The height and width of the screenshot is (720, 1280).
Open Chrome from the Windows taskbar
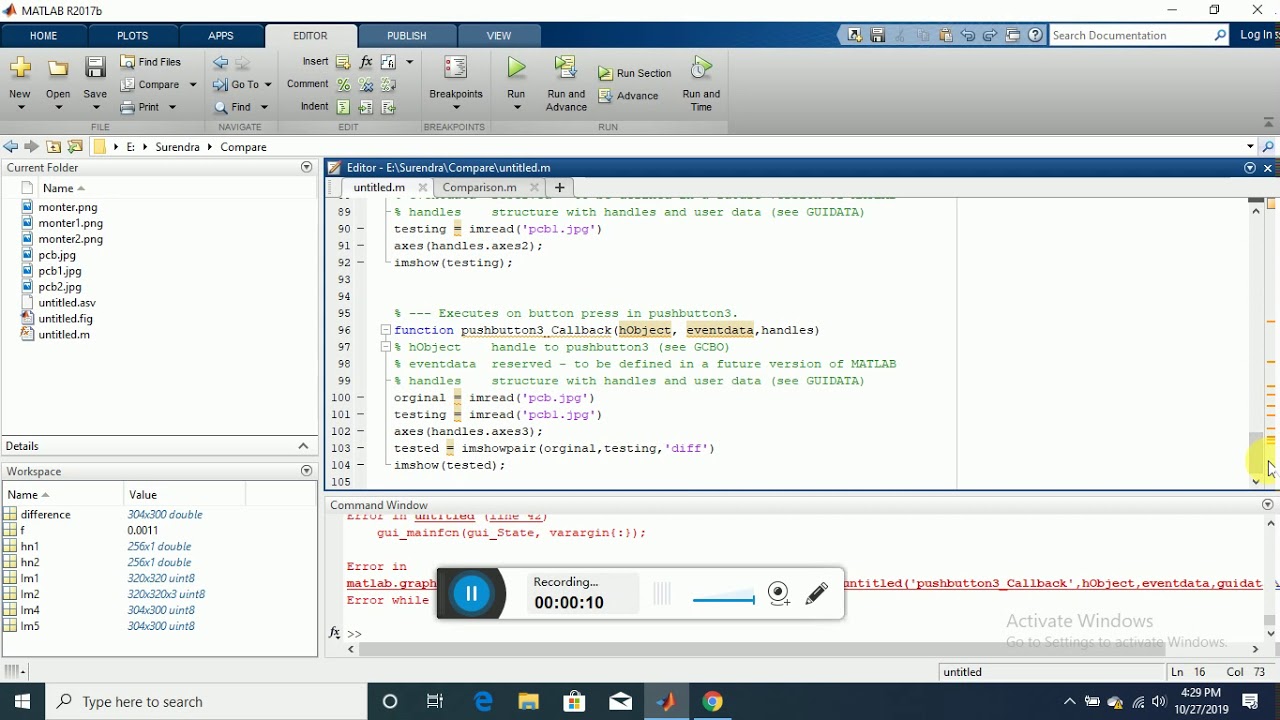[x=712, y=702]
